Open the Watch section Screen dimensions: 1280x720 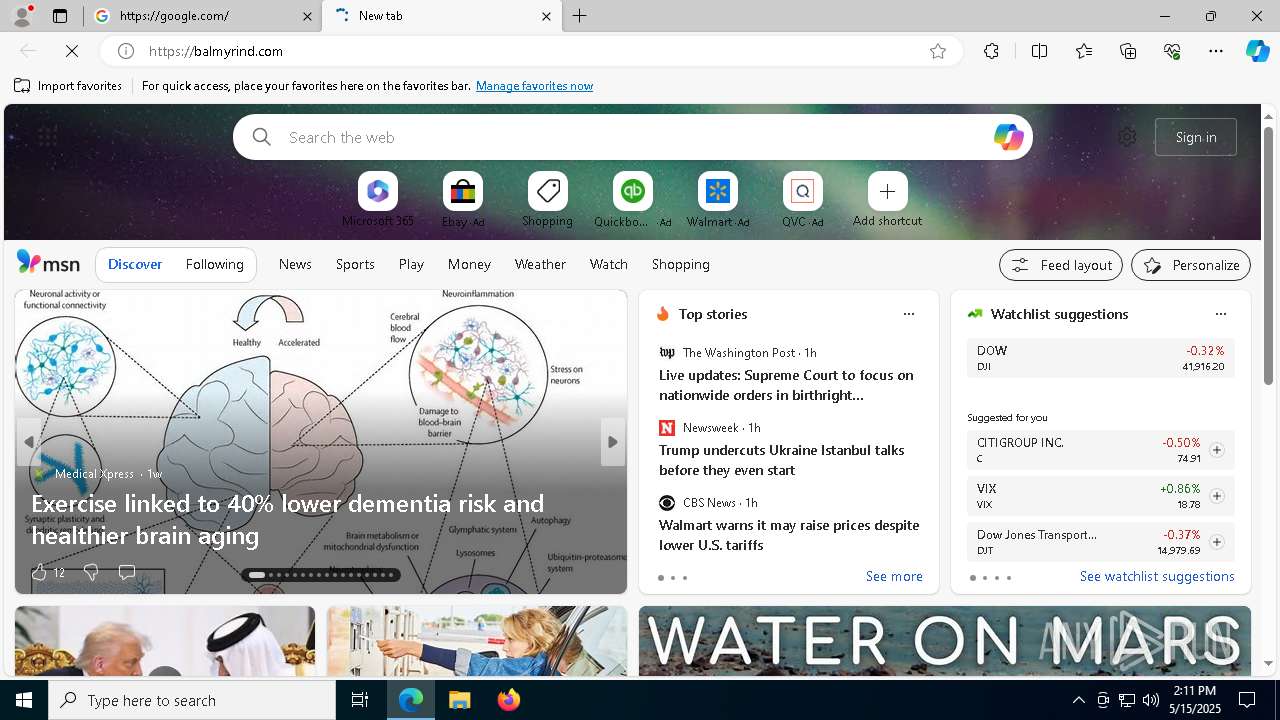608,264
